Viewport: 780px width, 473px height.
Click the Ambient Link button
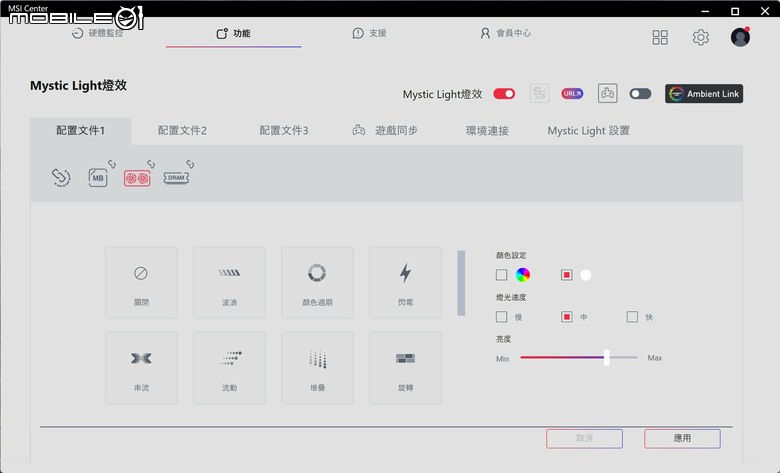coord(704,94)
